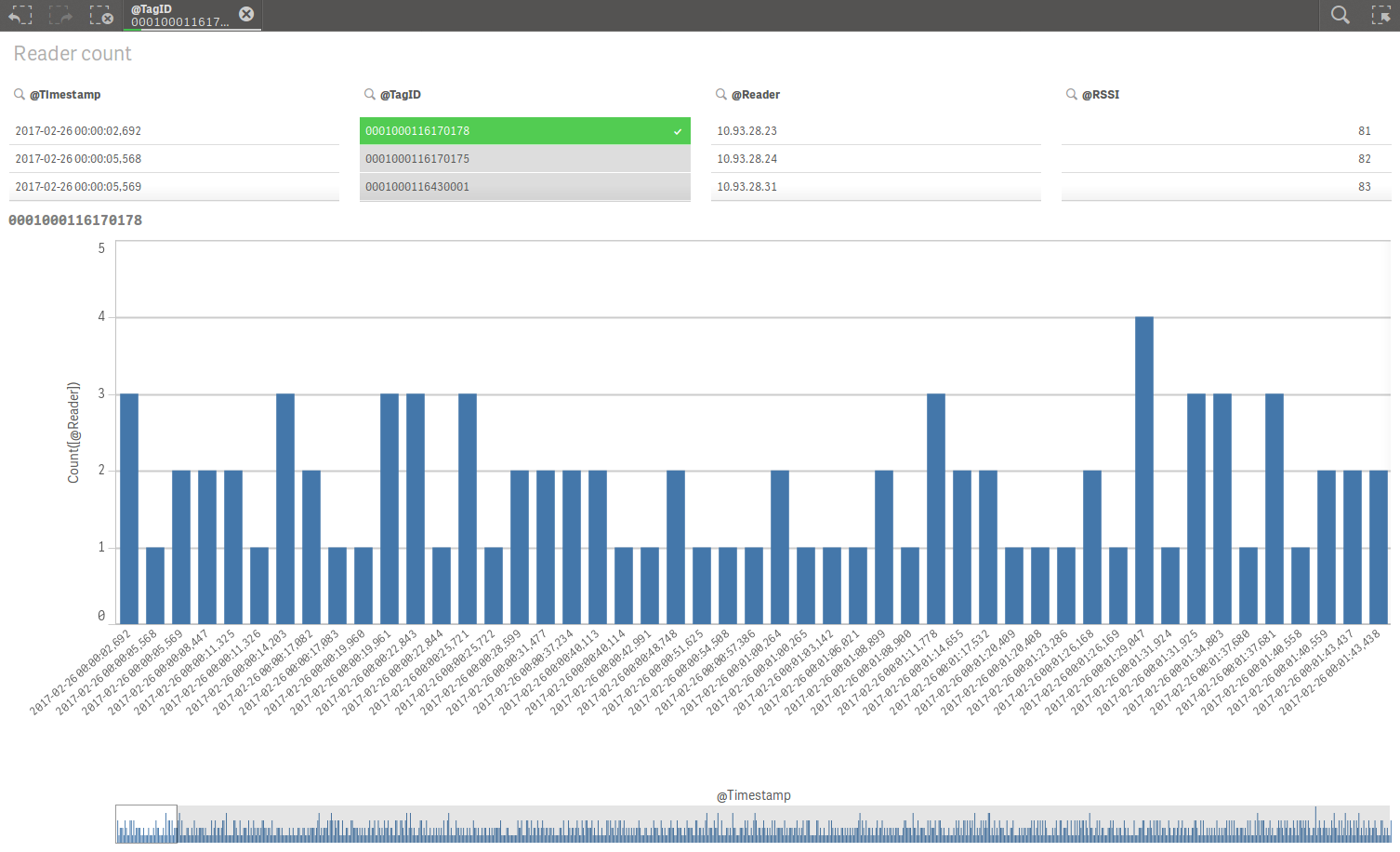Select TagID 0001000116430001
This screenshot has width=1400, height=852.
525,187
